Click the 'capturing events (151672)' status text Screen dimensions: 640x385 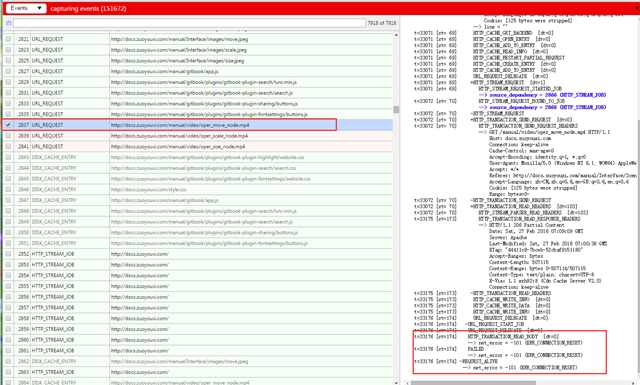pos(88,9)
